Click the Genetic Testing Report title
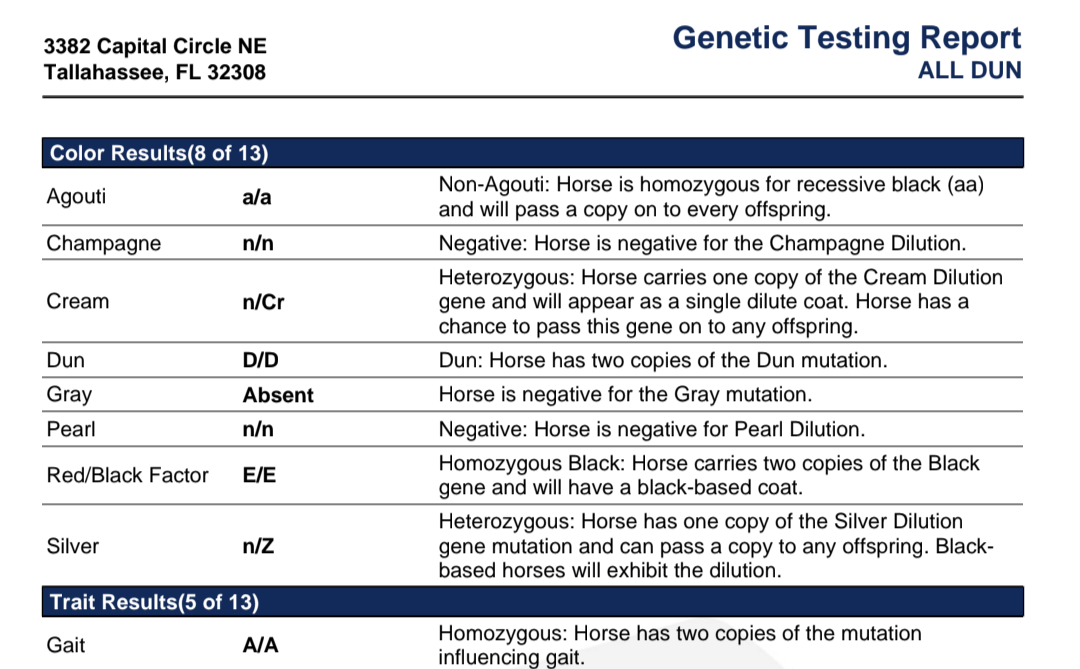1080x669 pixels. (847, 38)
